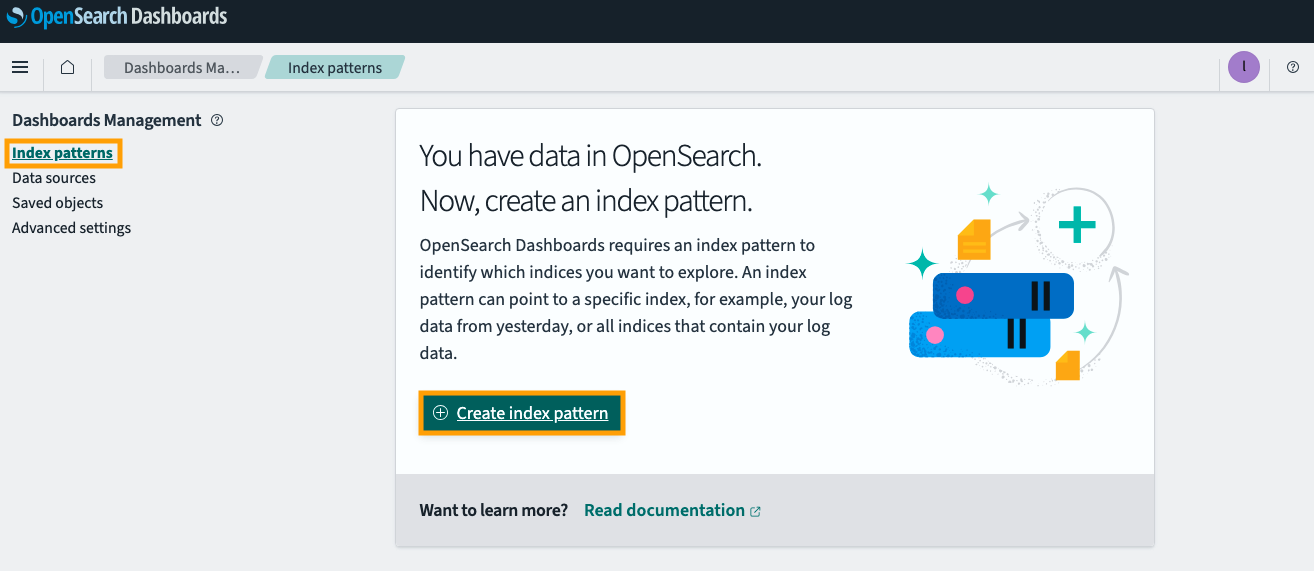Image resolution: width=1314 pixels, height=571 pixels.
Task: Open Saved objects in the sidebar
Action: 57,203
